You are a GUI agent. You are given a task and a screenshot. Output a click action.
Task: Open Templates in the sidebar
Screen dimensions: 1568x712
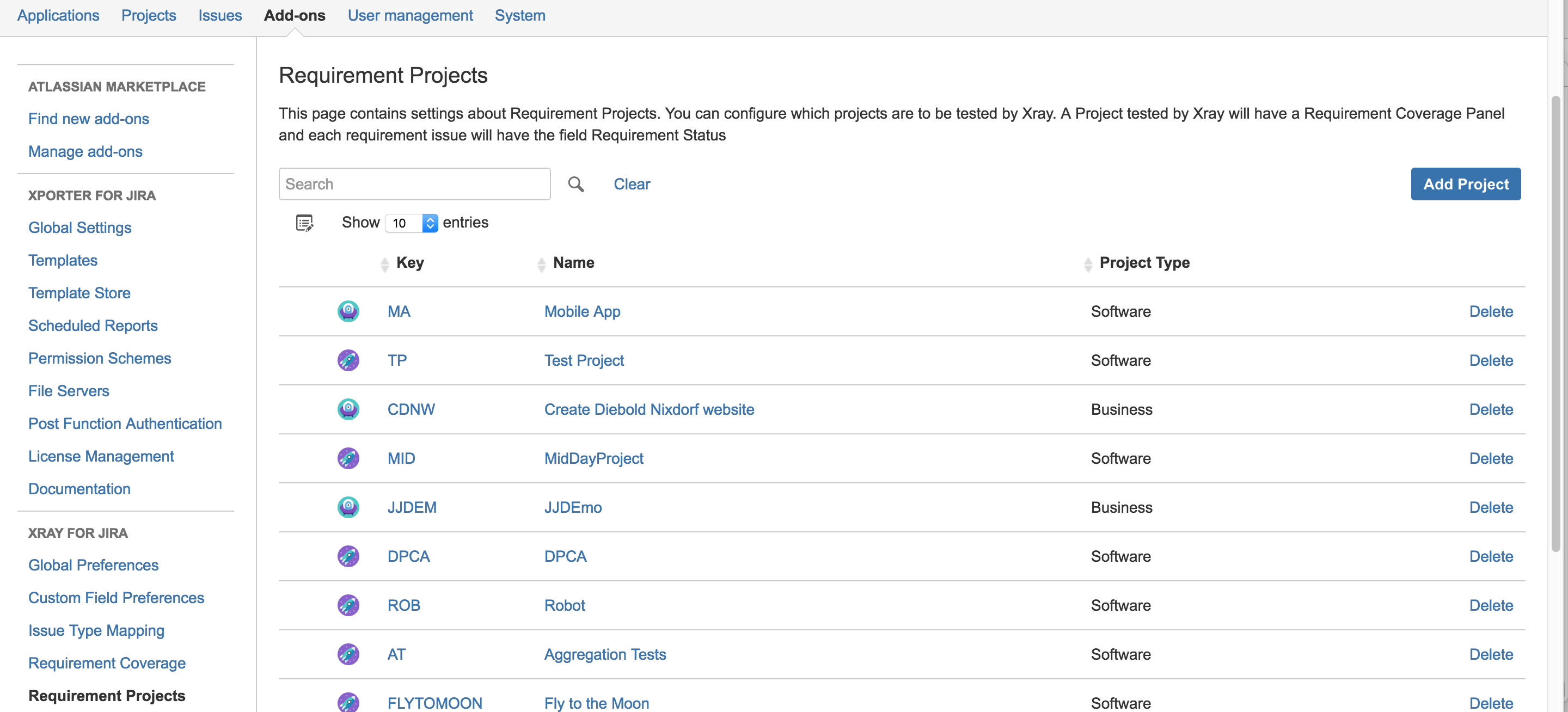coord(63,260)
